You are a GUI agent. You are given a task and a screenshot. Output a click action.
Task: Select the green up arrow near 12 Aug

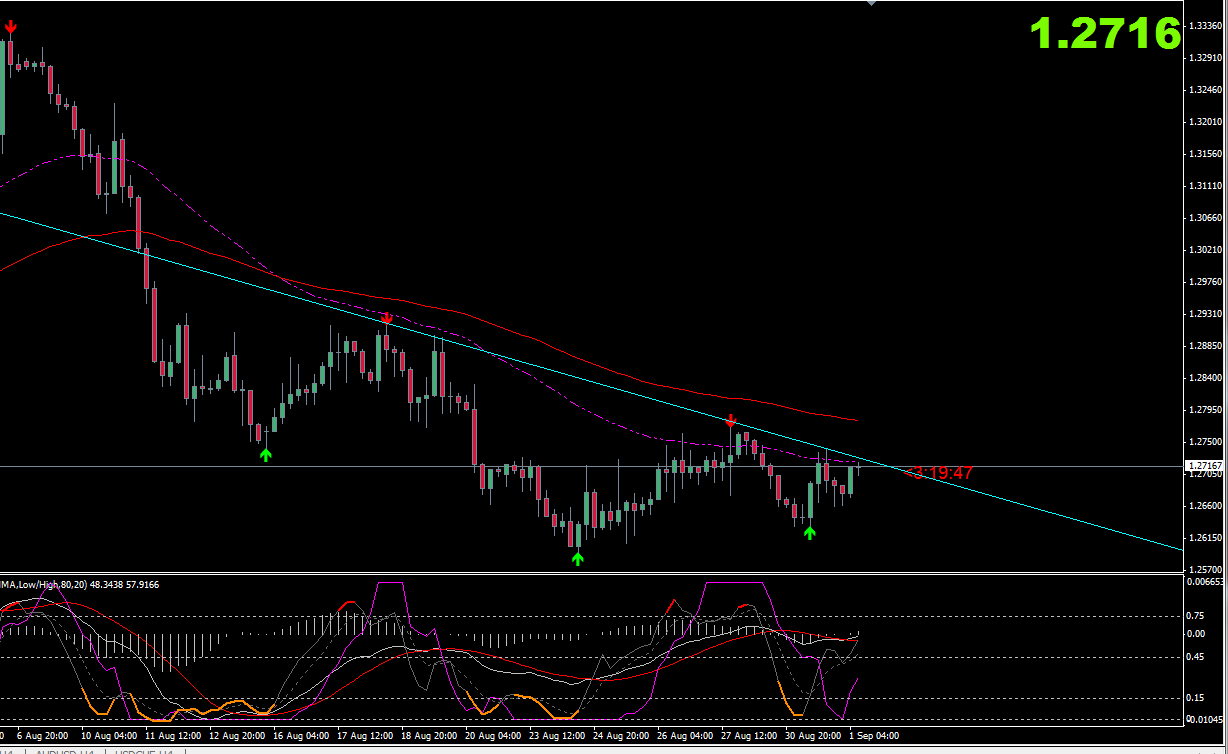pyautogui.click(x=265, y=454)
